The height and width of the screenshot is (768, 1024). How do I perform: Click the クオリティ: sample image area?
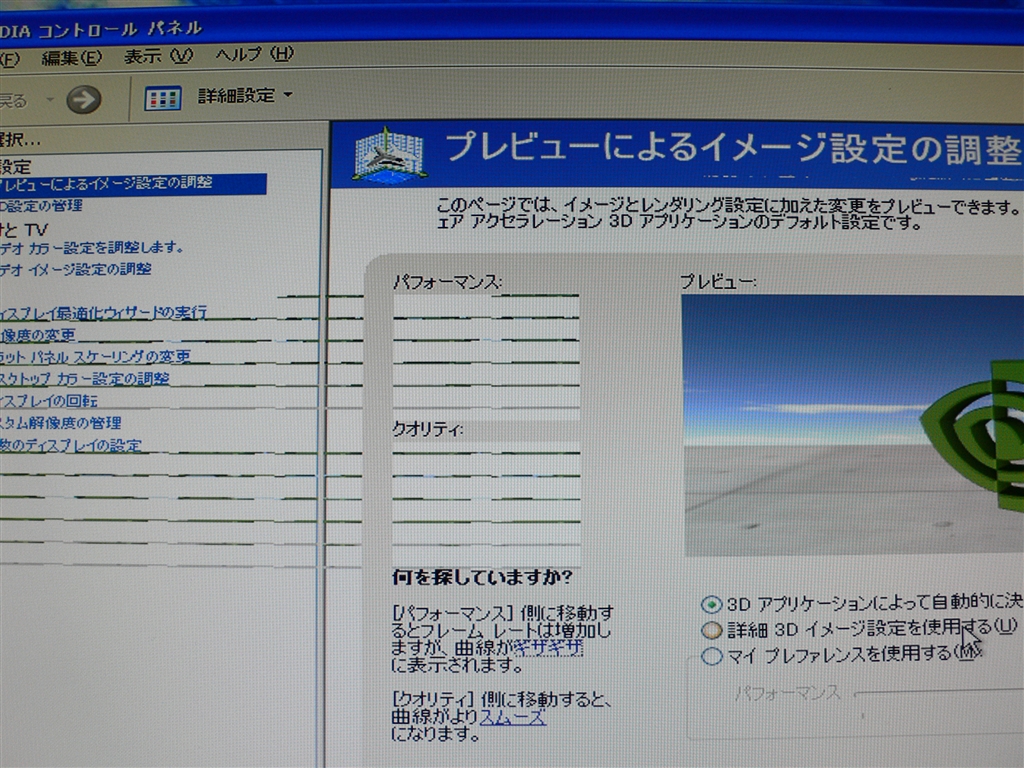[x=486, y=503]
